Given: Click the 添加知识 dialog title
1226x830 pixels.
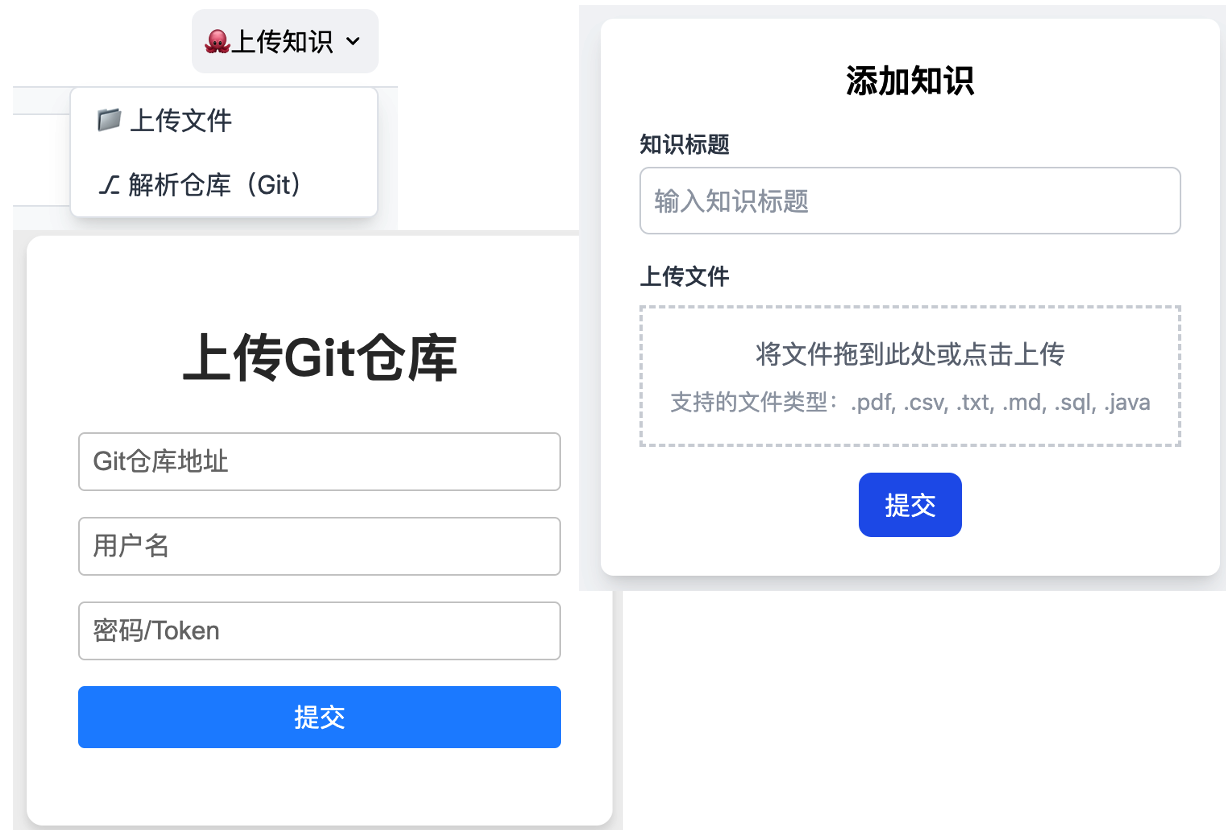Looking at the screenshot, I should click(910, 81).
